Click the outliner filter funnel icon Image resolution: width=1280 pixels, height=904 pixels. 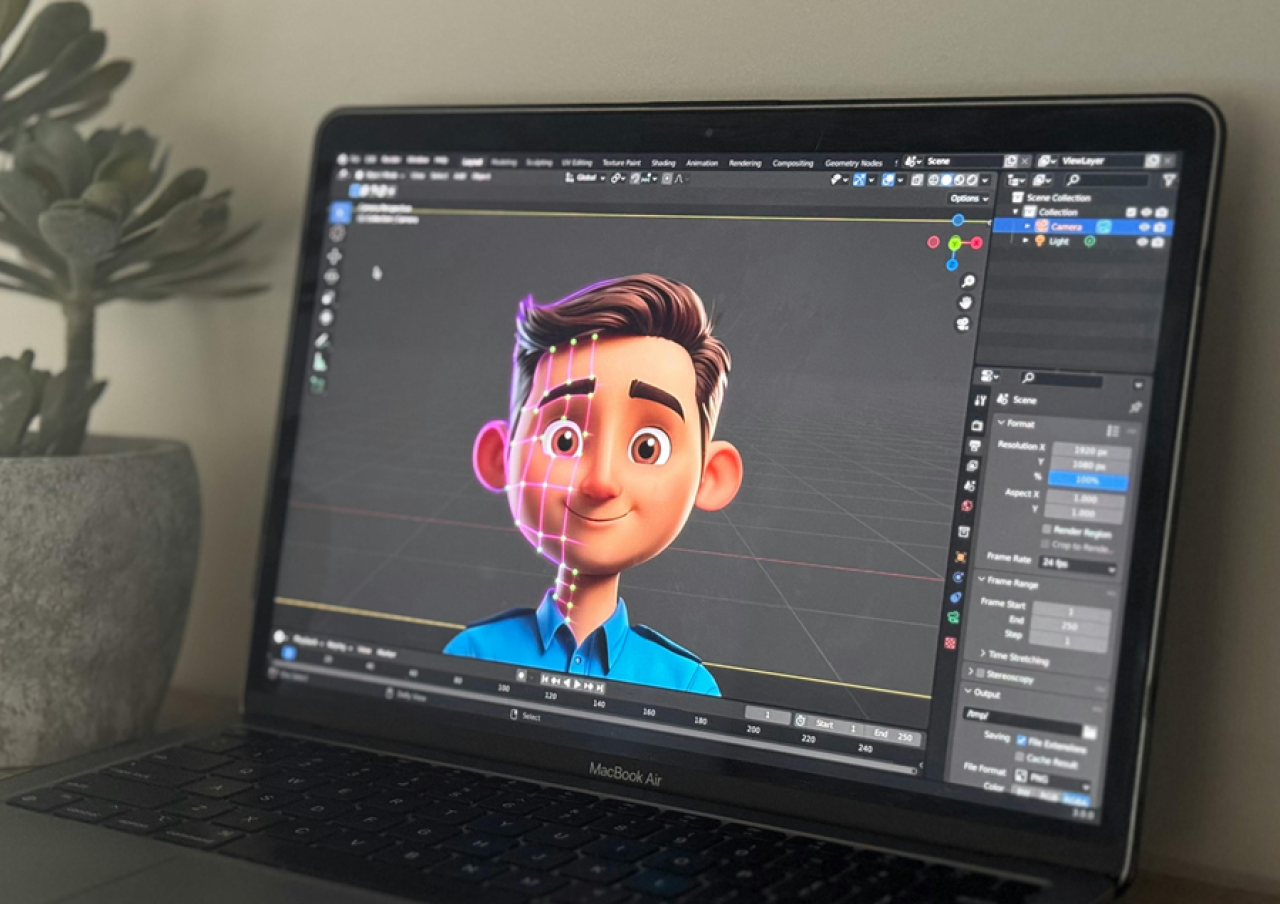[x=1169, y=180]
